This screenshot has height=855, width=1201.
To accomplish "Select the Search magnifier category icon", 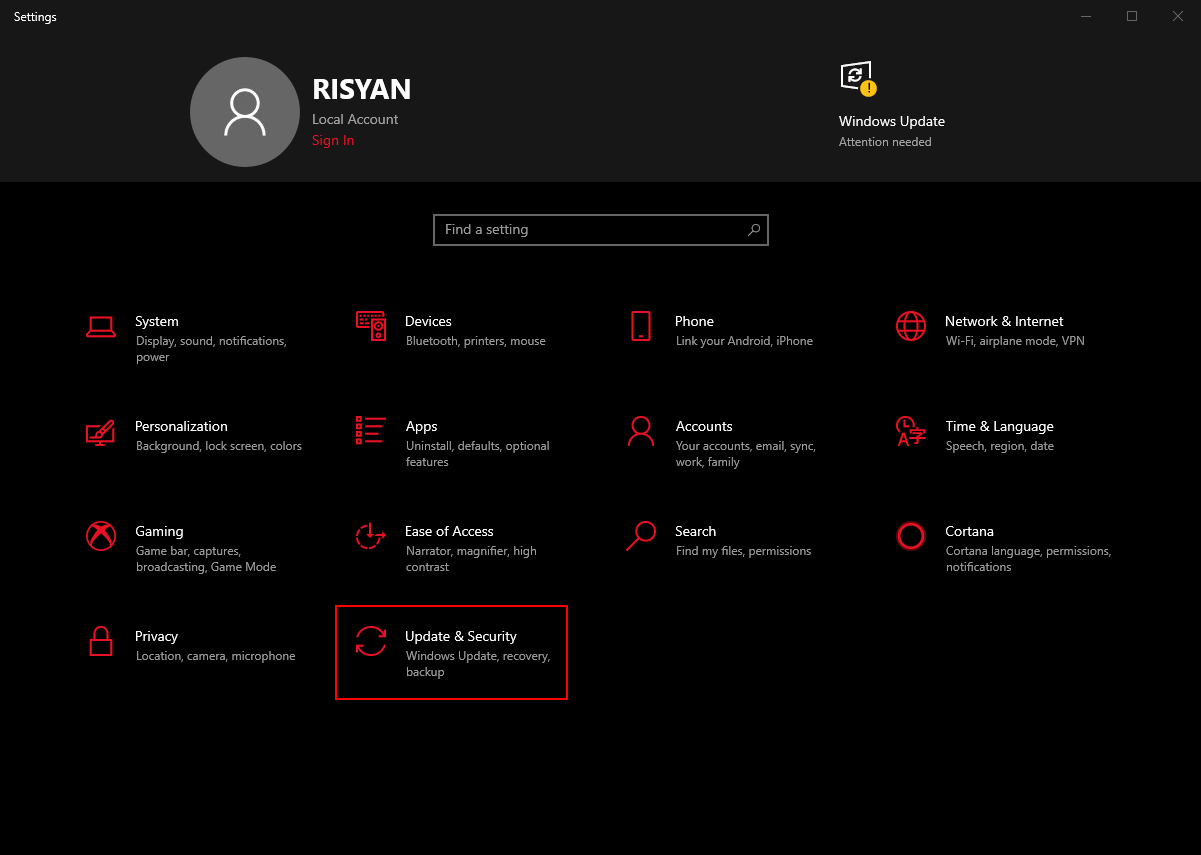I will 641,536.
